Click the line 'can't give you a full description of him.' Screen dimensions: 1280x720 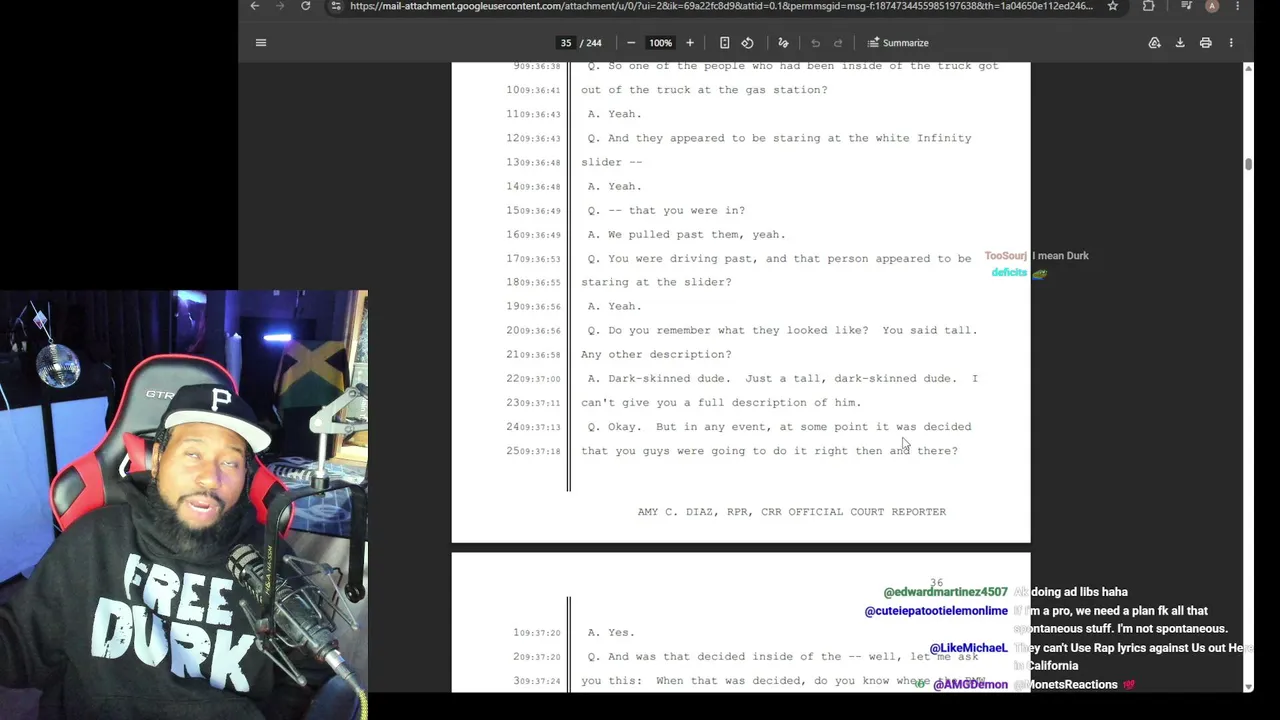pyautogui.click(x=721, y=403)
